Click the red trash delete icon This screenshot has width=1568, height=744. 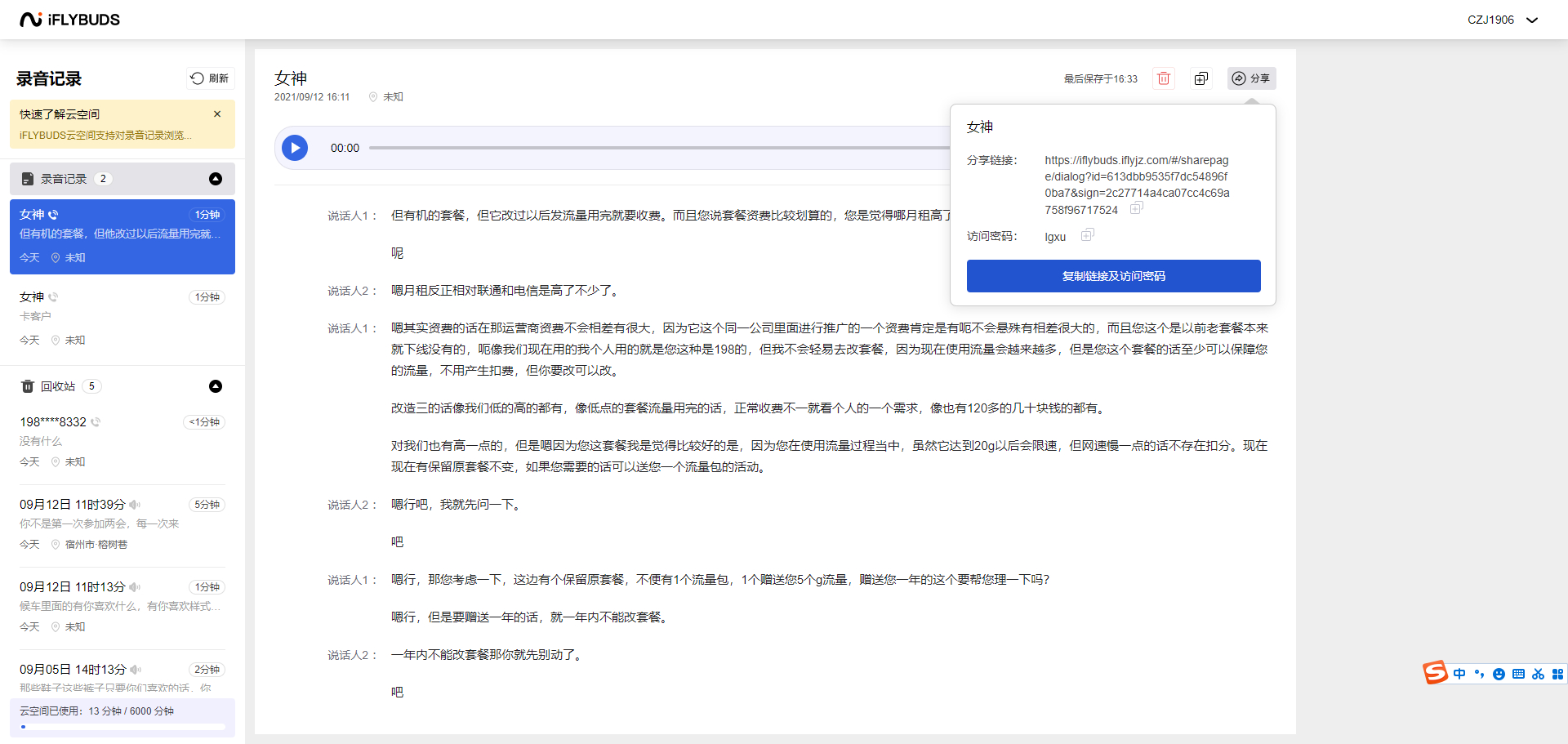[x=1164, y=78]
